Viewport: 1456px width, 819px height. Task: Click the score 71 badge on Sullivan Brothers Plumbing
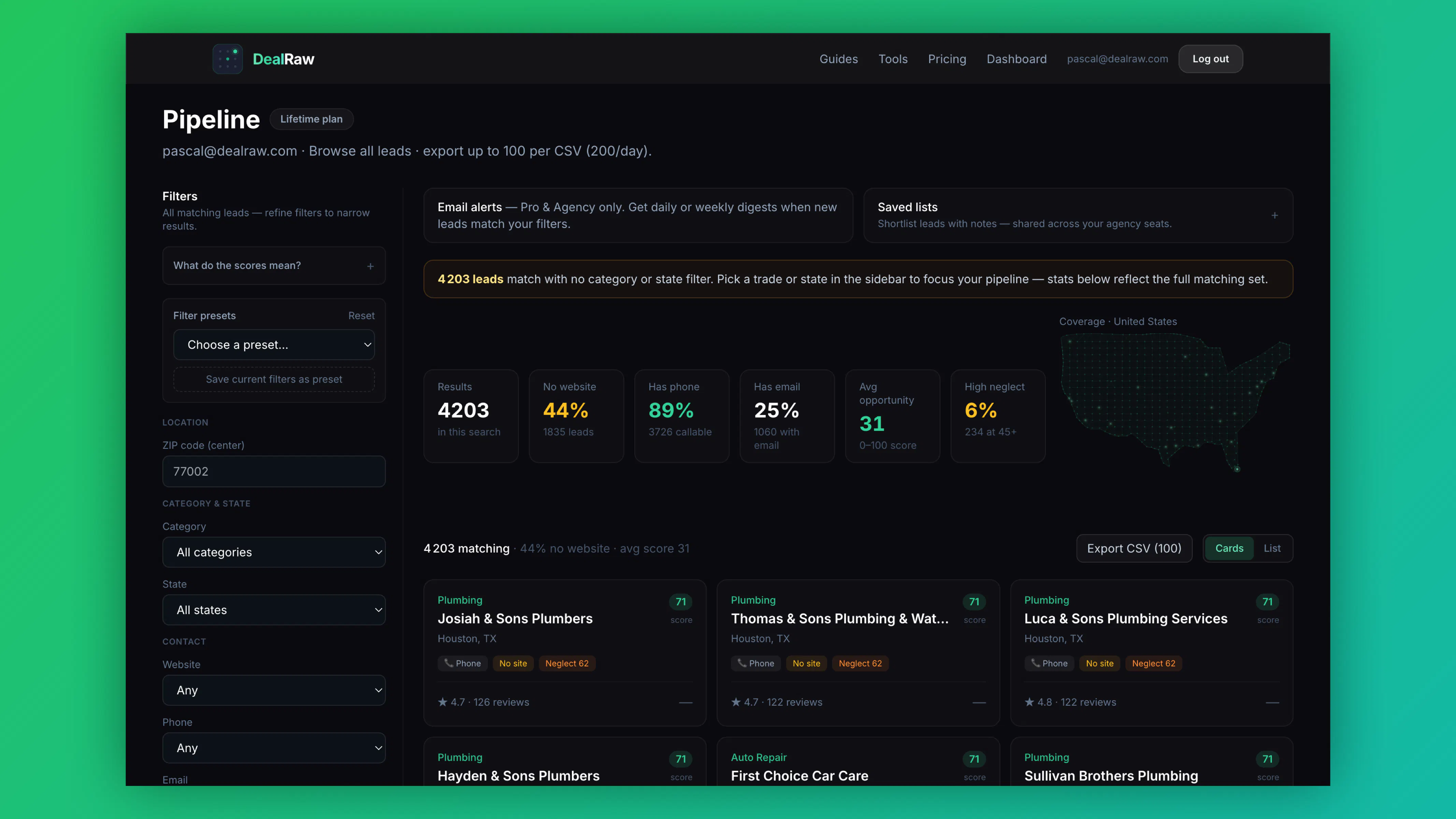(1268, 759)
